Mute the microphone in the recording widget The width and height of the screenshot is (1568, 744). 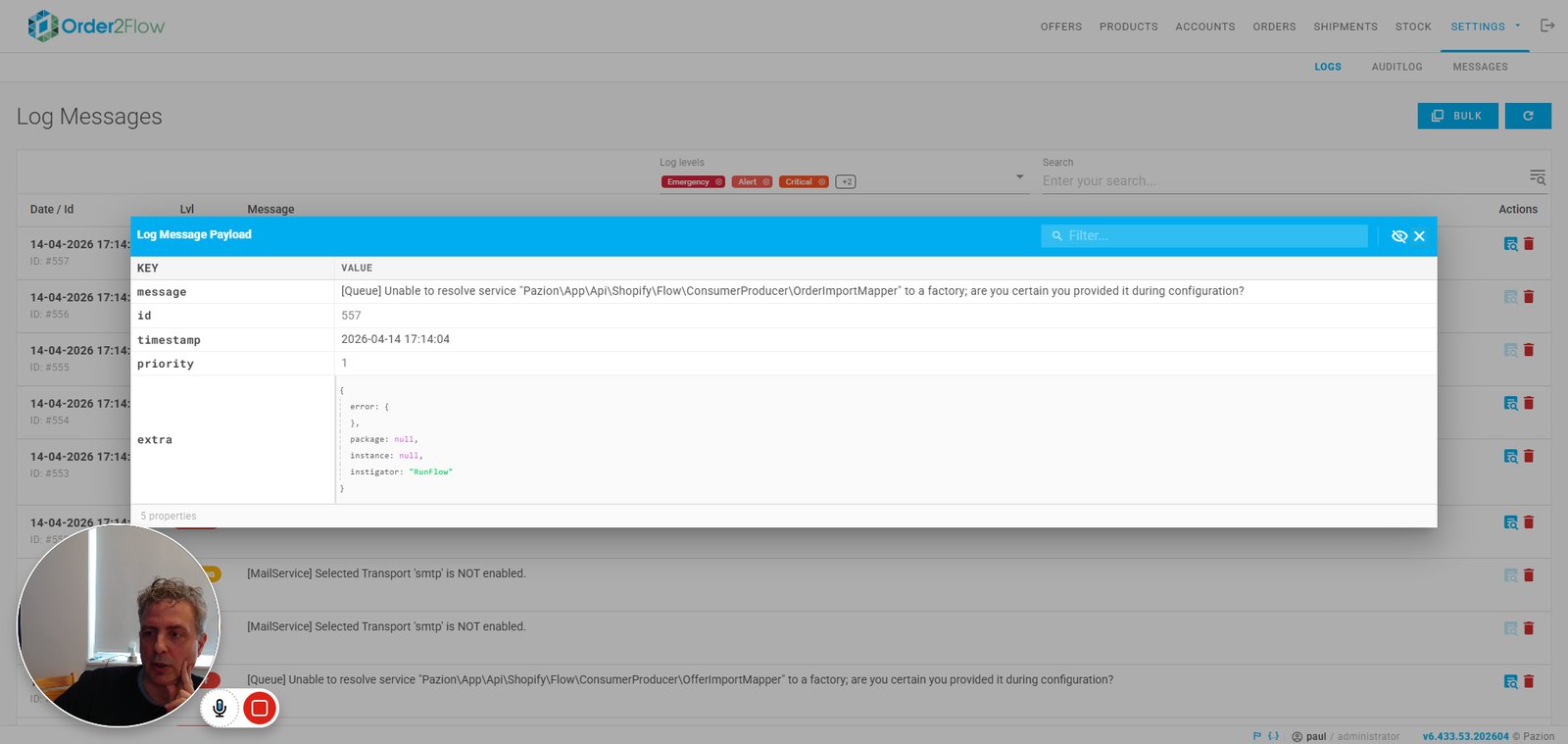pyautogui.click(x=220, y=708)
